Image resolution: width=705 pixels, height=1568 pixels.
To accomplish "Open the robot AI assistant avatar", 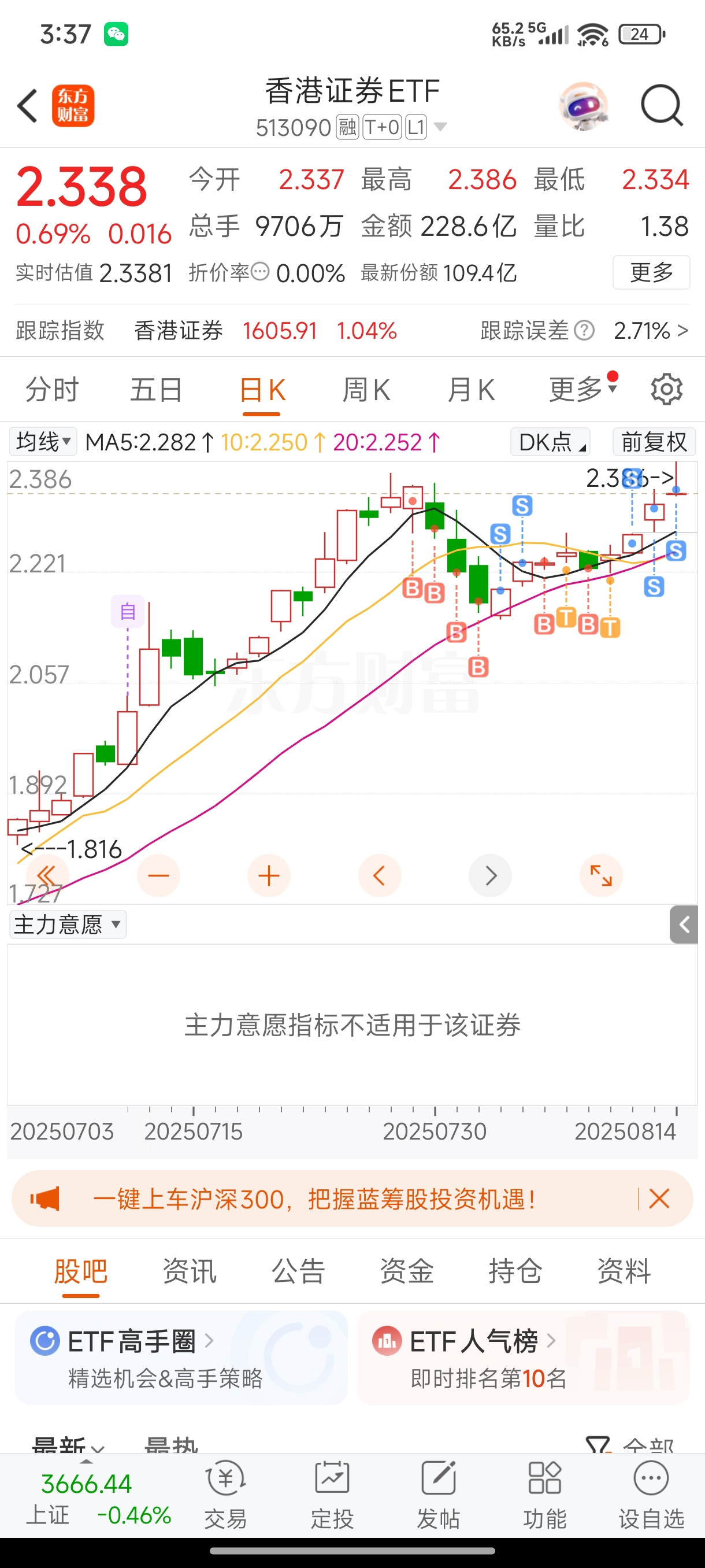I will (583, 106).
